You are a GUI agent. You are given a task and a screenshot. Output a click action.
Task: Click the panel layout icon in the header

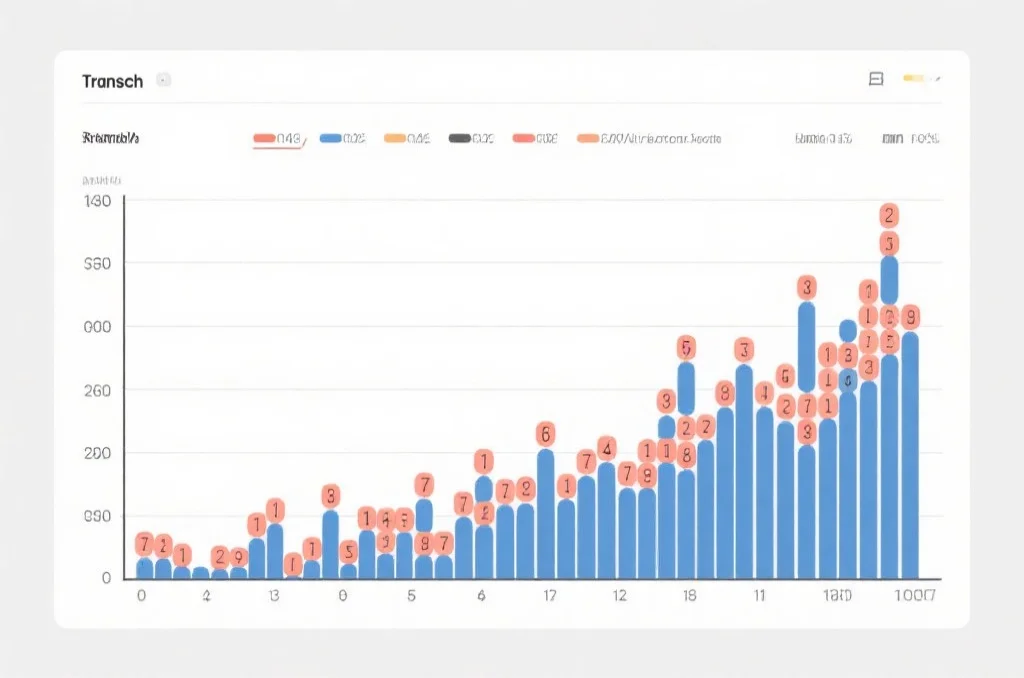(x=876, y=79)
